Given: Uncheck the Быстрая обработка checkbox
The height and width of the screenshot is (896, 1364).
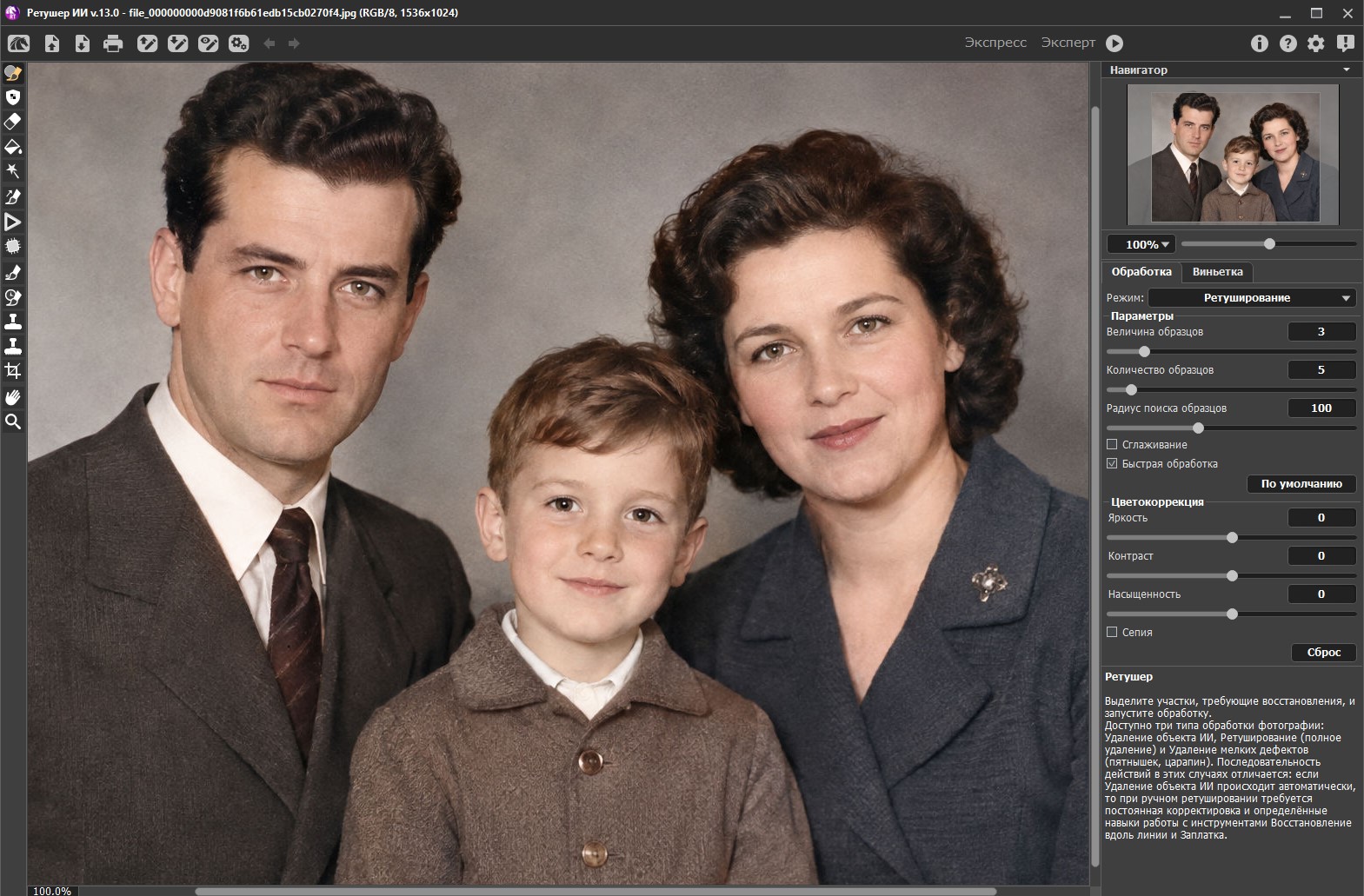Looking at the screenshot, I should 1112,464.
